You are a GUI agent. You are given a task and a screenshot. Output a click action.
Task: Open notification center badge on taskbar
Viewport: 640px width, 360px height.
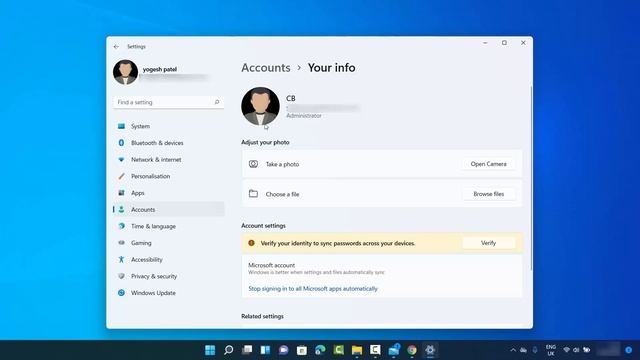coord(629,350)
